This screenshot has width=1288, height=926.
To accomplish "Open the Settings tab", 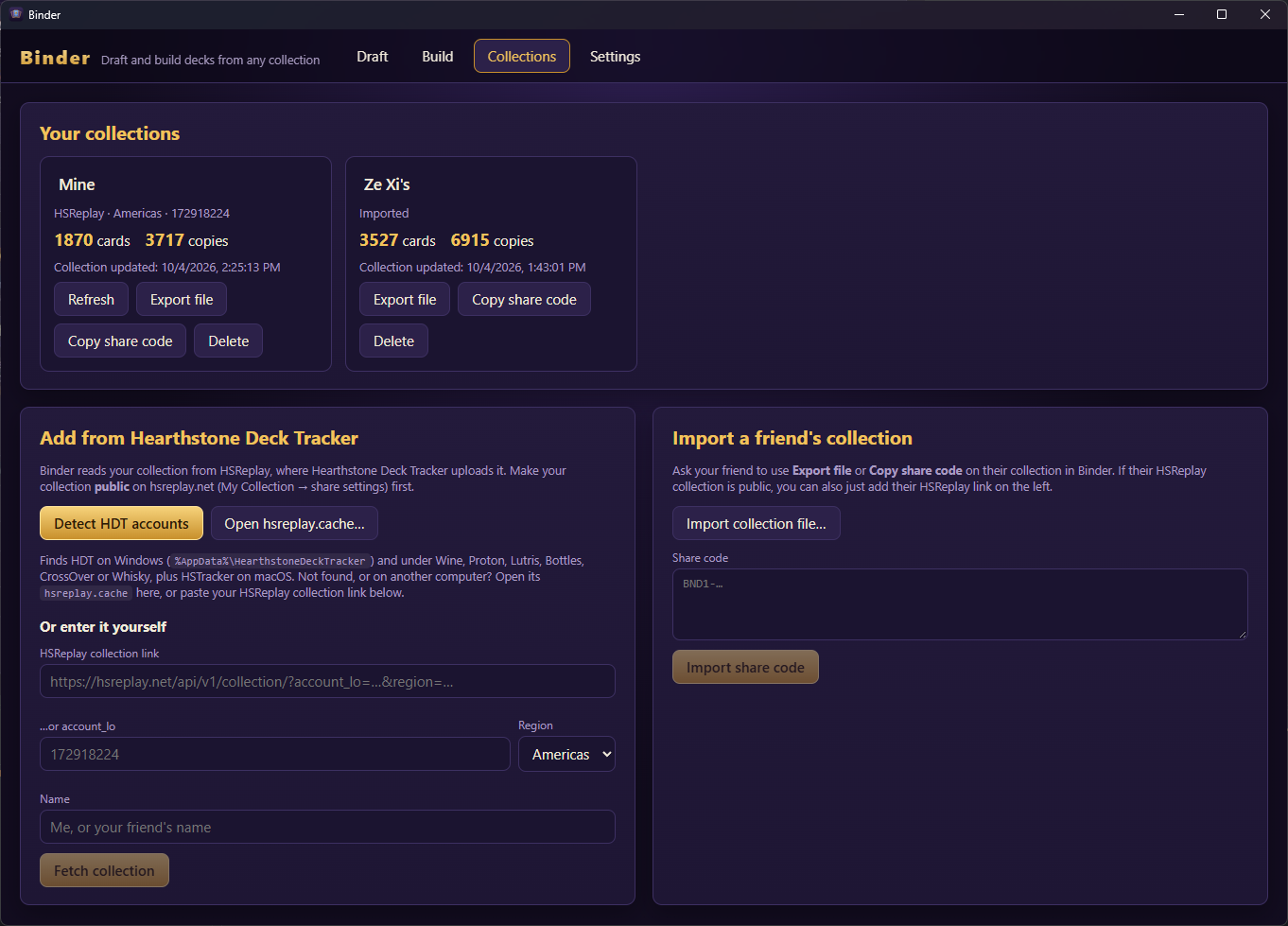I will pos(615,57).
